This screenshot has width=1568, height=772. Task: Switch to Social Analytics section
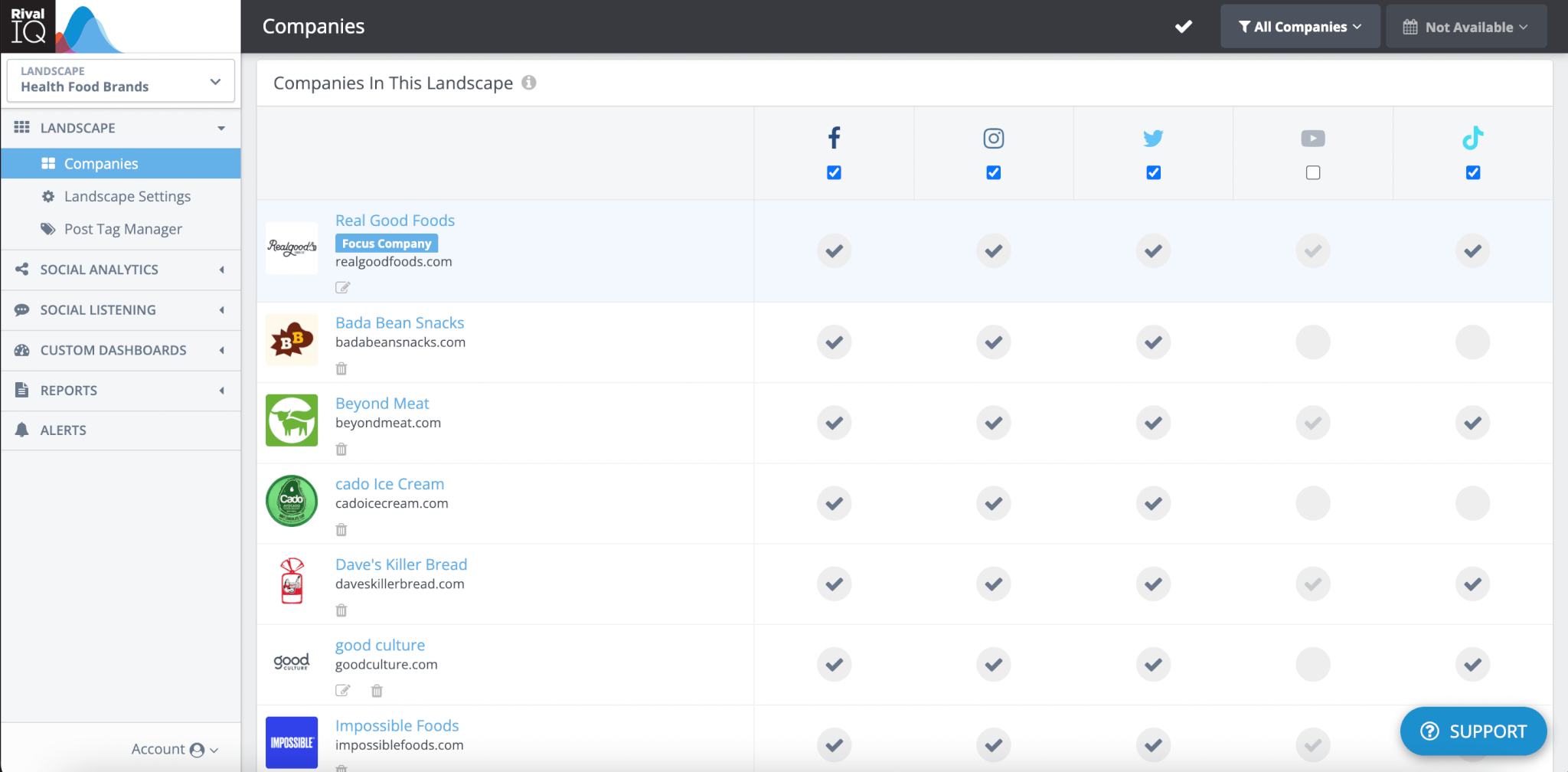98,269
